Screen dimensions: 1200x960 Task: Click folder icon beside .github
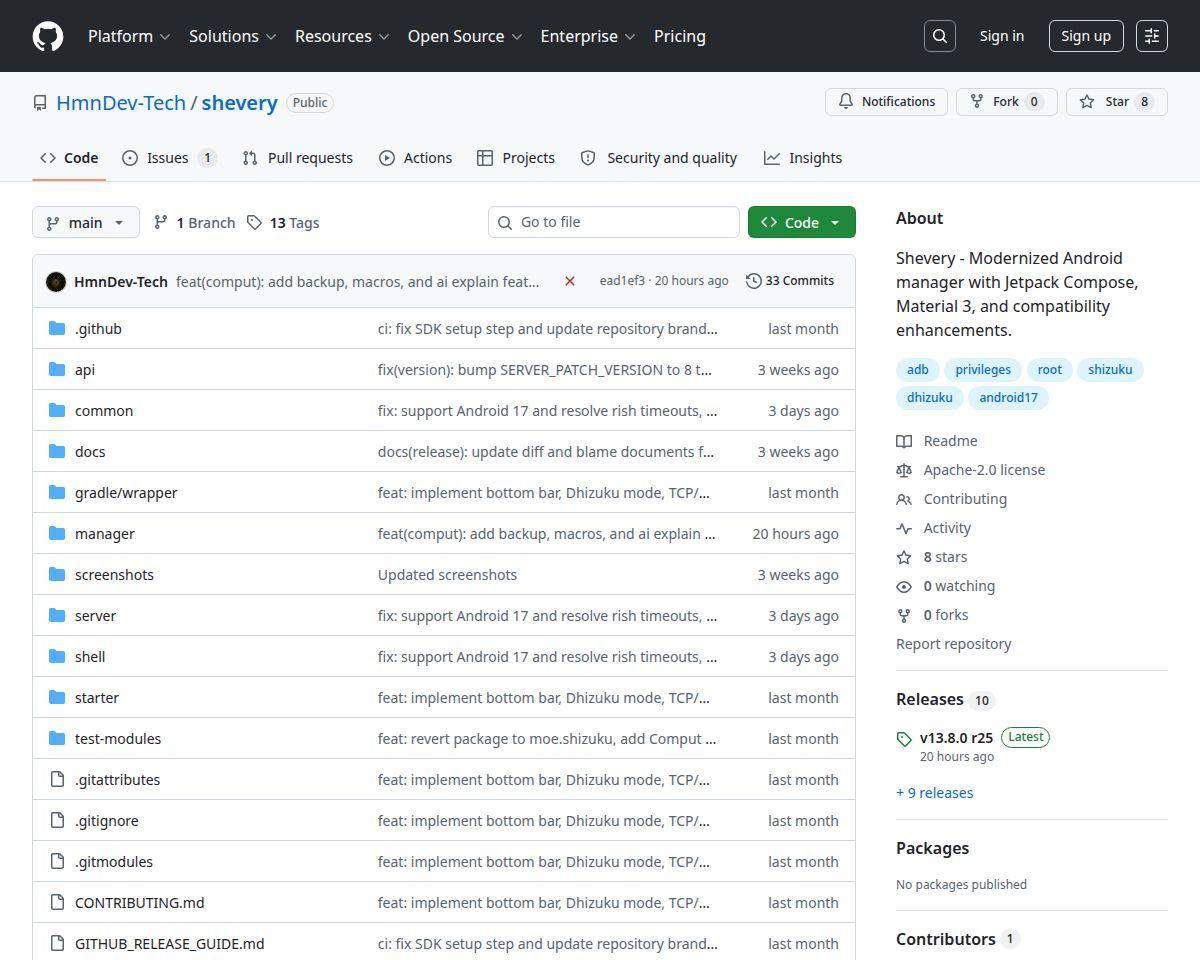coord(57,328)
